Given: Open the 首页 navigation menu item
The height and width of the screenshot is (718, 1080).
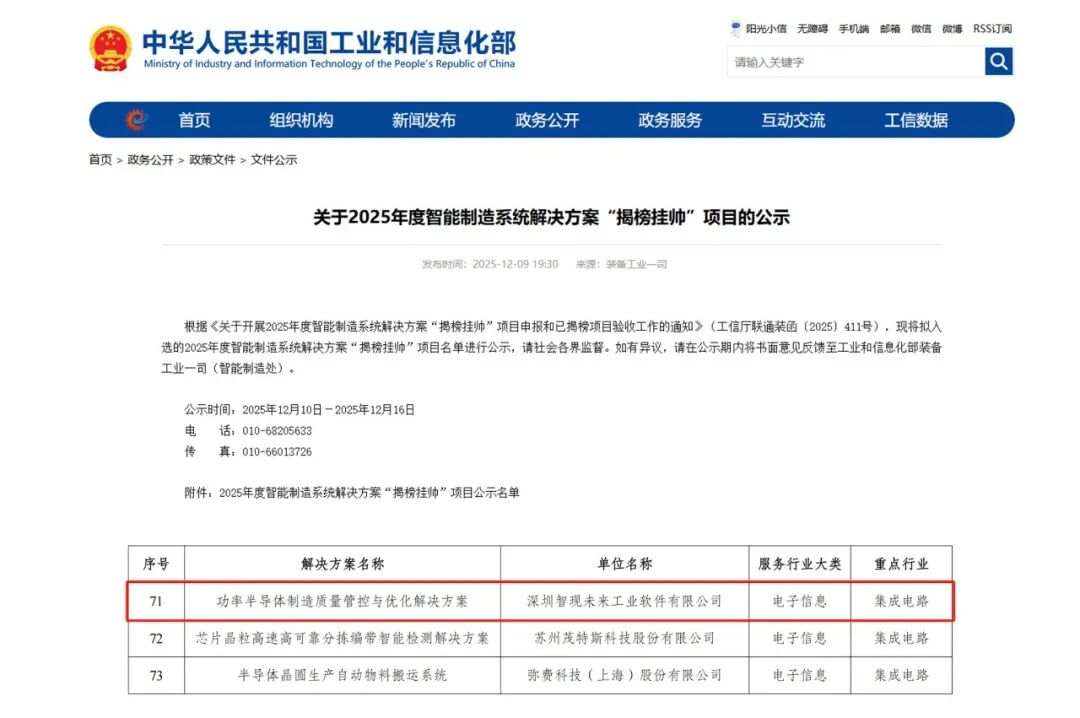Looking at the screenshot, I should point(194,120).
